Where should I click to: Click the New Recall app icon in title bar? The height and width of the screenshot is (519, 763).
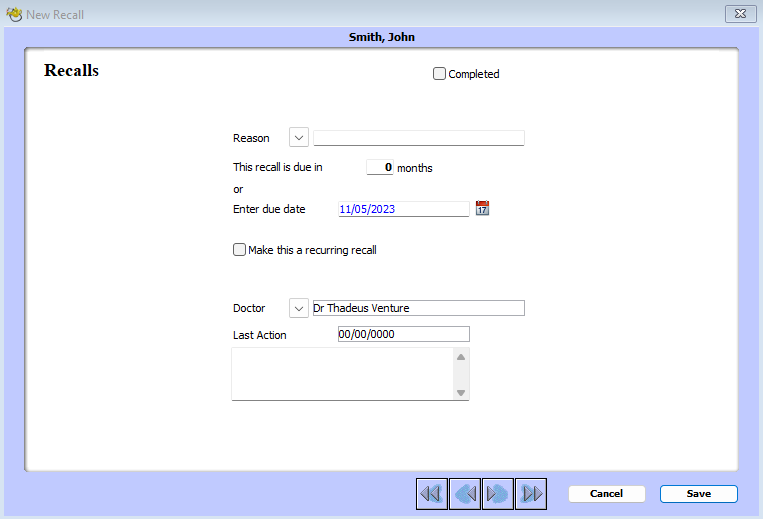14,14
